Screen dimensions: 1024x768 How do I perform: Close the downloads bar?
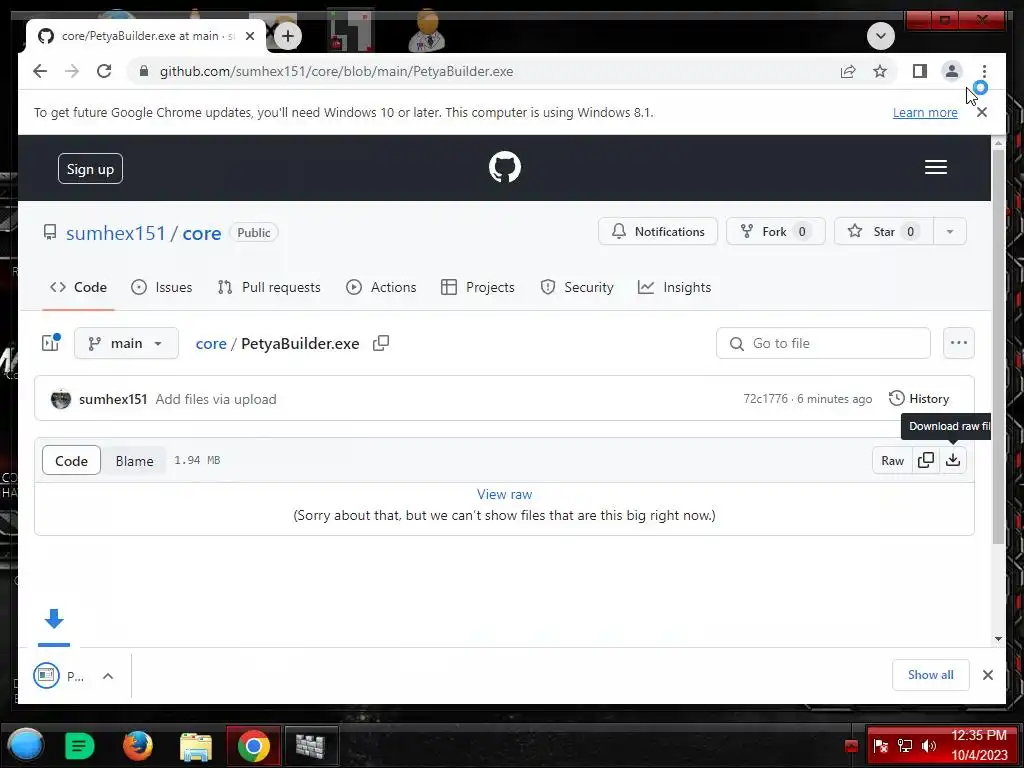987,675
